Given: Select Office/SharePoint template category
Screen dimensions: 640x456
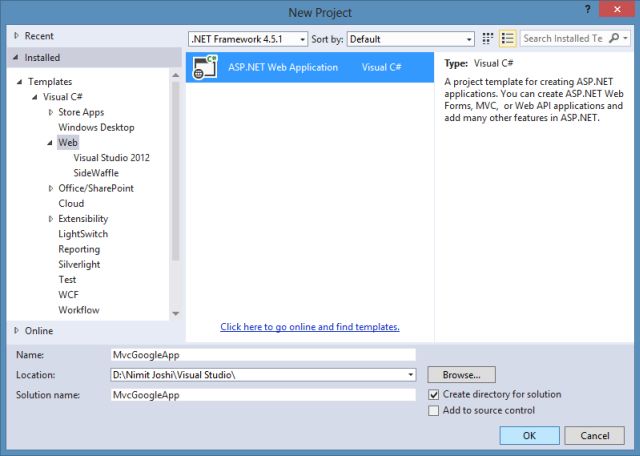Looking at the screenshot, I should 96,188.
